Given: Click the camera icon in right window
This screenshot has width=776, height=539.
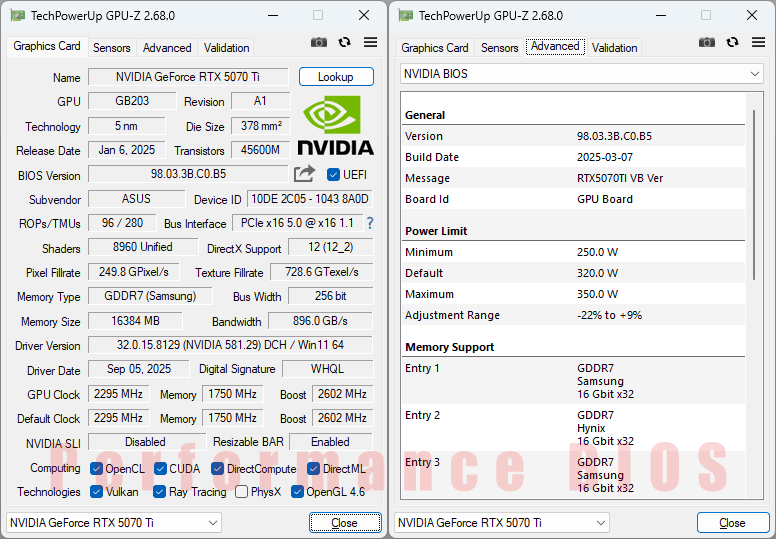Looking at the screenshot, I should click(x=707, y=42).
